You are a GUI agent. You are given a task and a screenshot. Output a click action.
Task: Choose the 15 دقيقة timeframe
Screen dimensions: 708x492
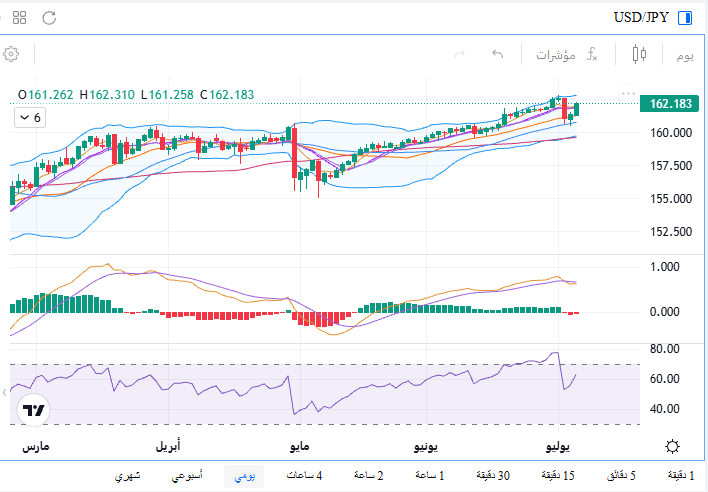558,475
